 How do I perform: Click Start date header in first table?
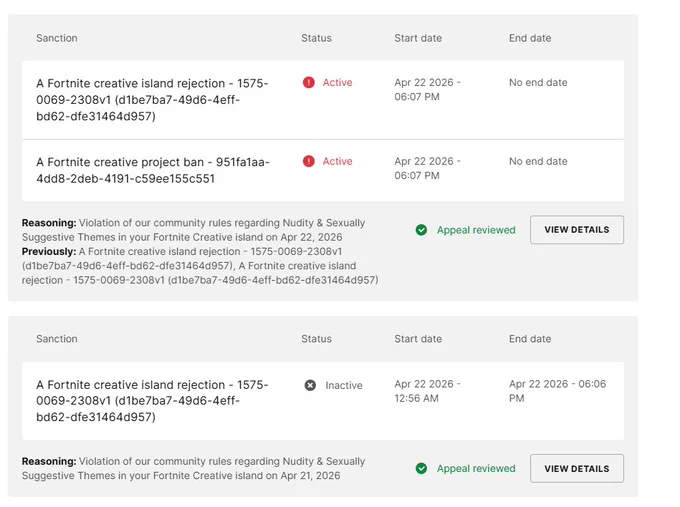click(x=418, y=38)
